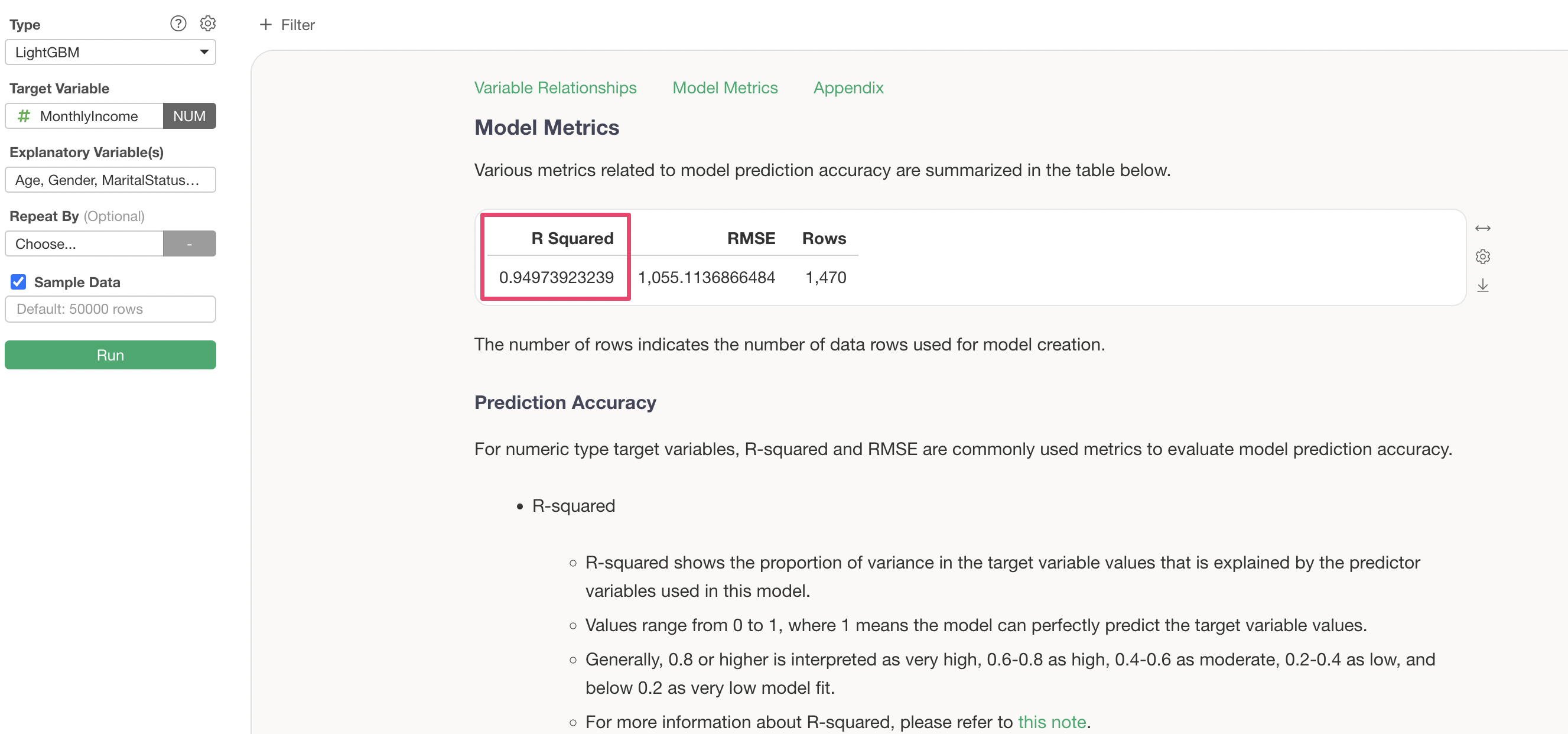Expand table width with the arrow icon
The height and width of the screenshot is (734, 1568).
[x=1482, y=229]
